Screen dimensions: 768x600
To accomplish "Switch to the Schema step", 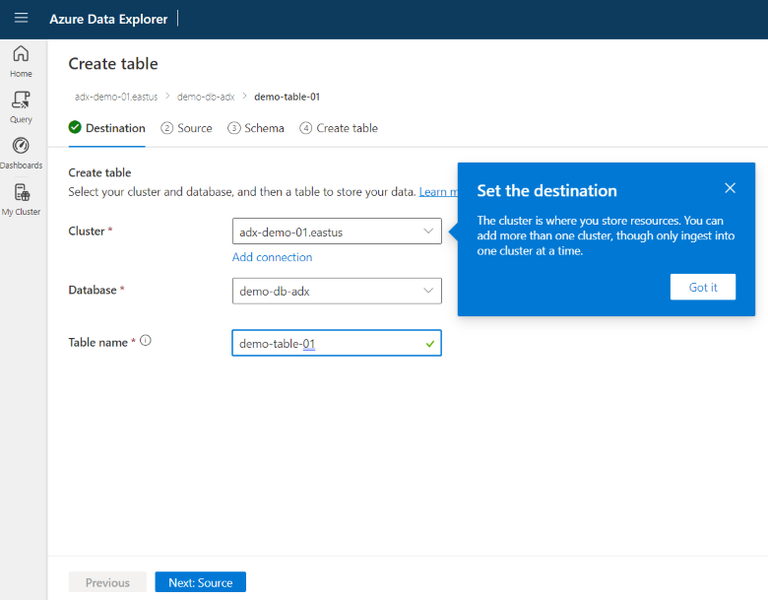I will coord(256,128).
